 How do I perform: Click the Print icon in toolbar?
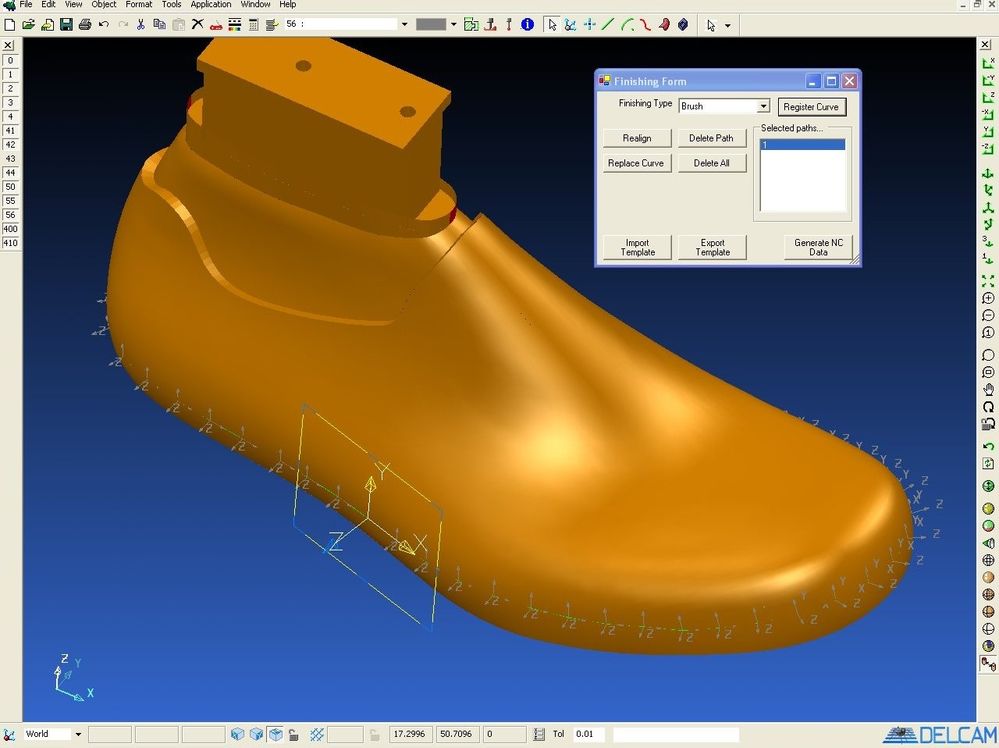coord(85,24)
